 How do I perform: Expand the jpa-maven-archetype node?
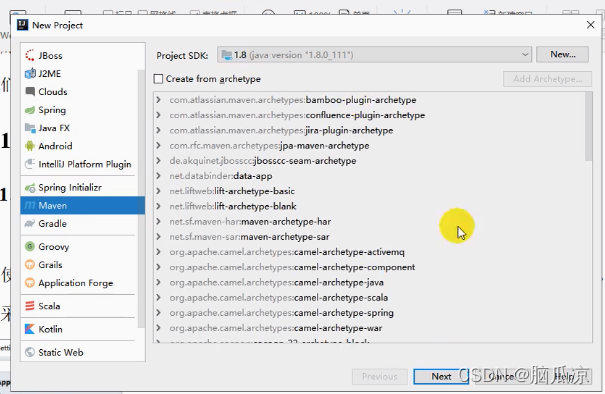click(158, 145)
